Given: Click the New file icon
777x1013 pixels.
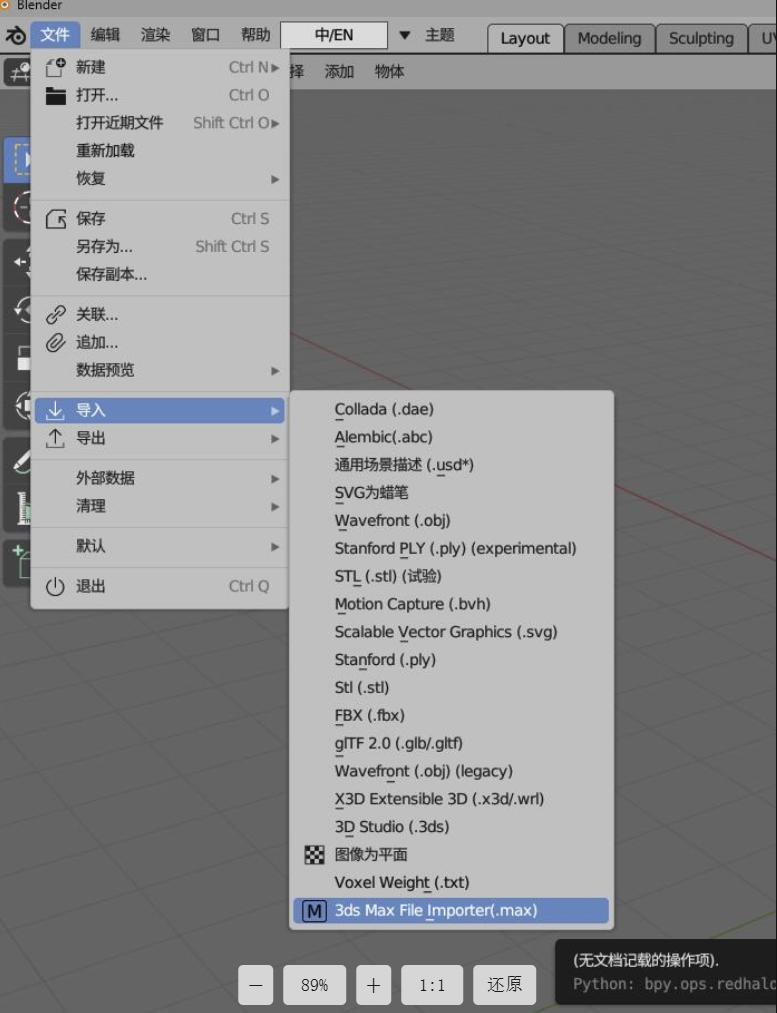Looking at the screenshot, I should point(56,67).
